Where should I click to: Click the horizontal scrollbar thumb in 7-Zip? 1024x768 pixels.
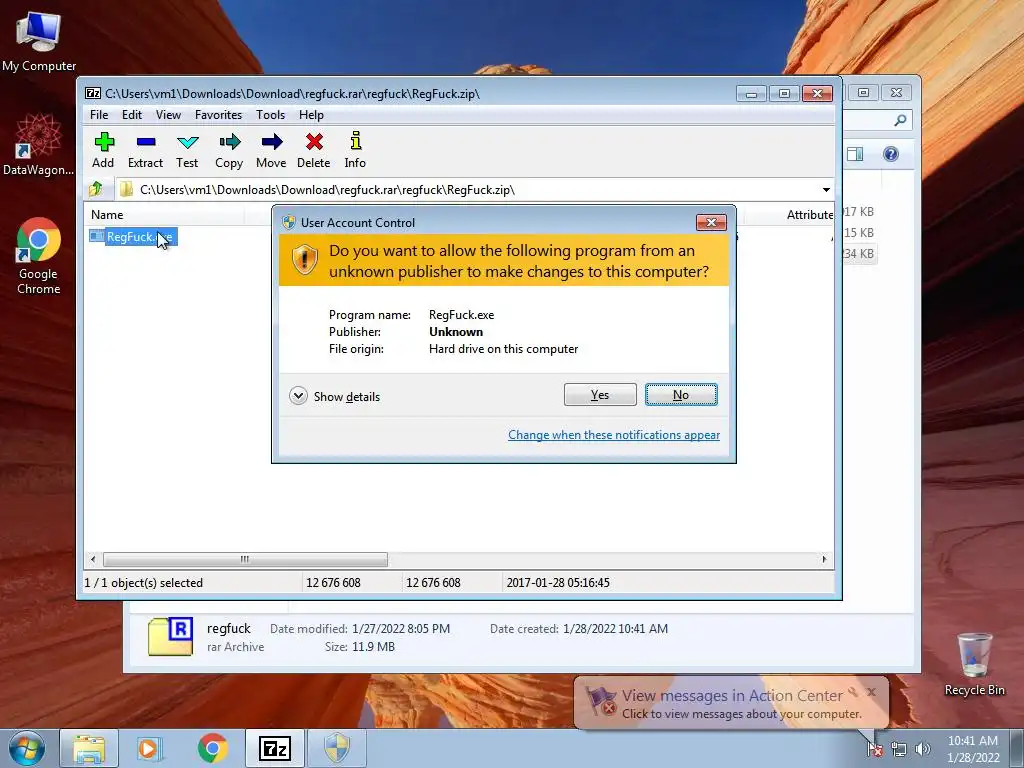pos(245,559)
